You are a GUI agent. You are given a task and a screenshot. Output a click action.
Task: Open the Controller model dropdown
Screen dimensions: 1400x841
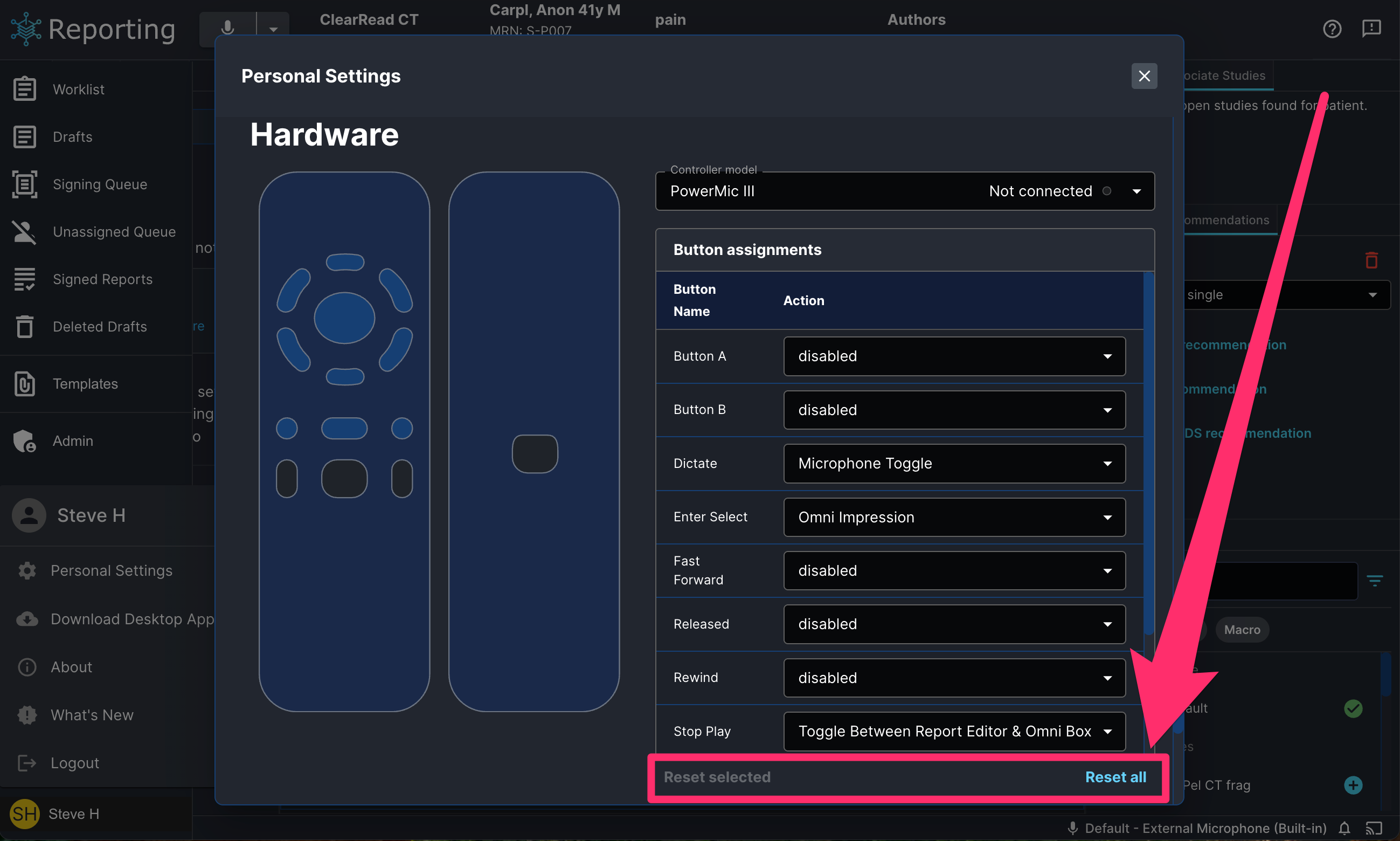pos(904,191)
